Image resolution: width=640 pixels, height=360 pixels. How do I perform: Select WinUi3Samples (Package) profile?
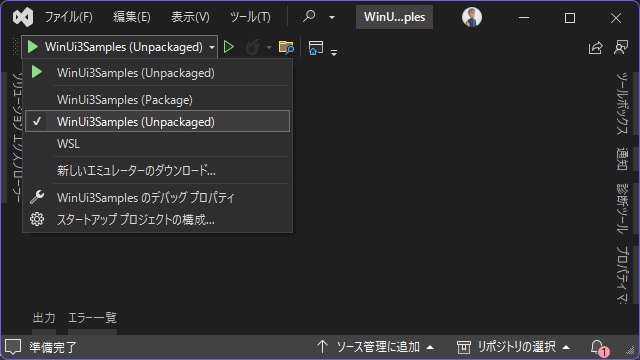158,100
